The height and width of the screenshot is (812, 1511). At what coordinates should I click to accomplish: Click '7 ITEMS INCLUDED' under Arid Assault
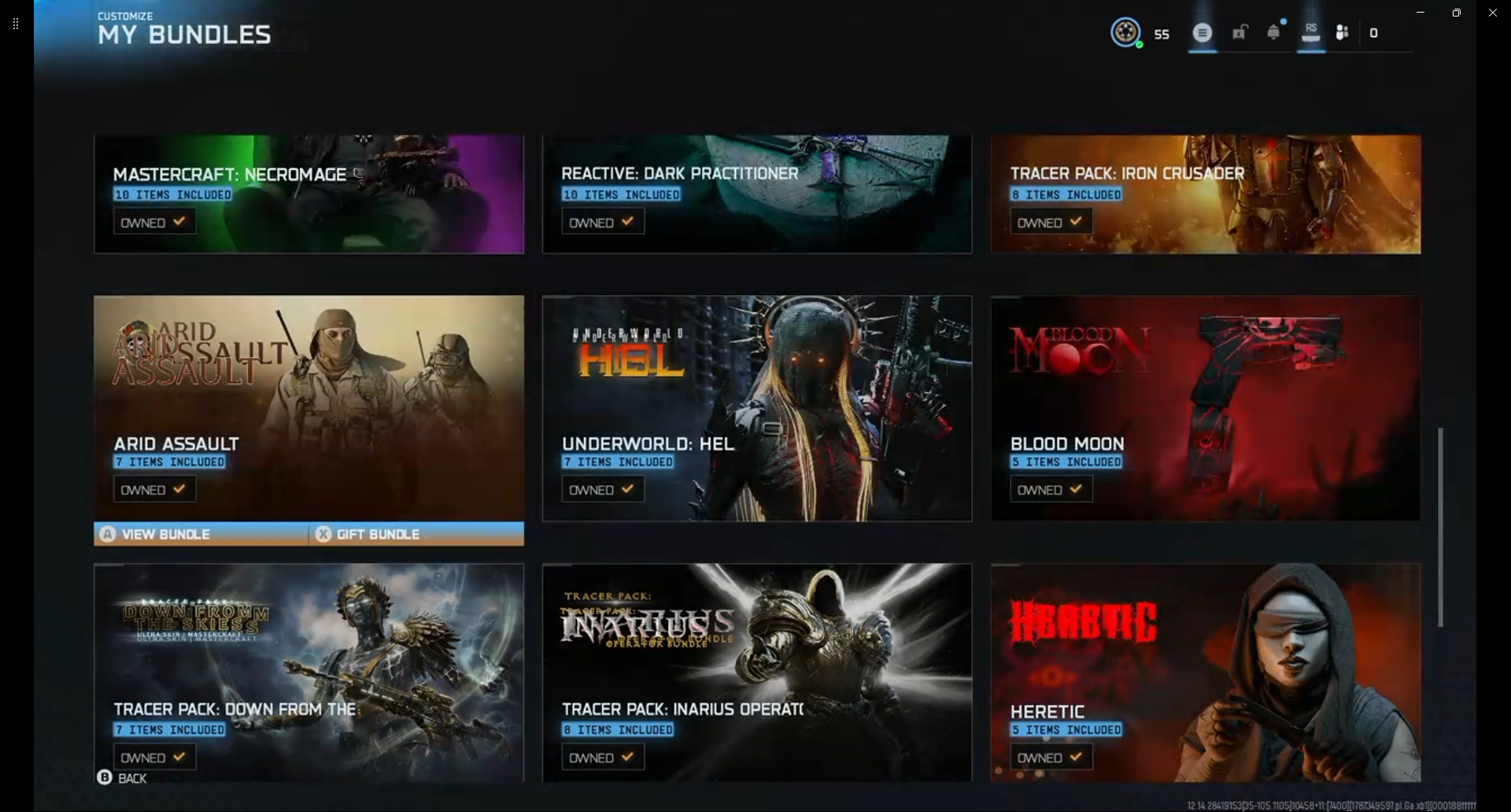tap(170, 462)
